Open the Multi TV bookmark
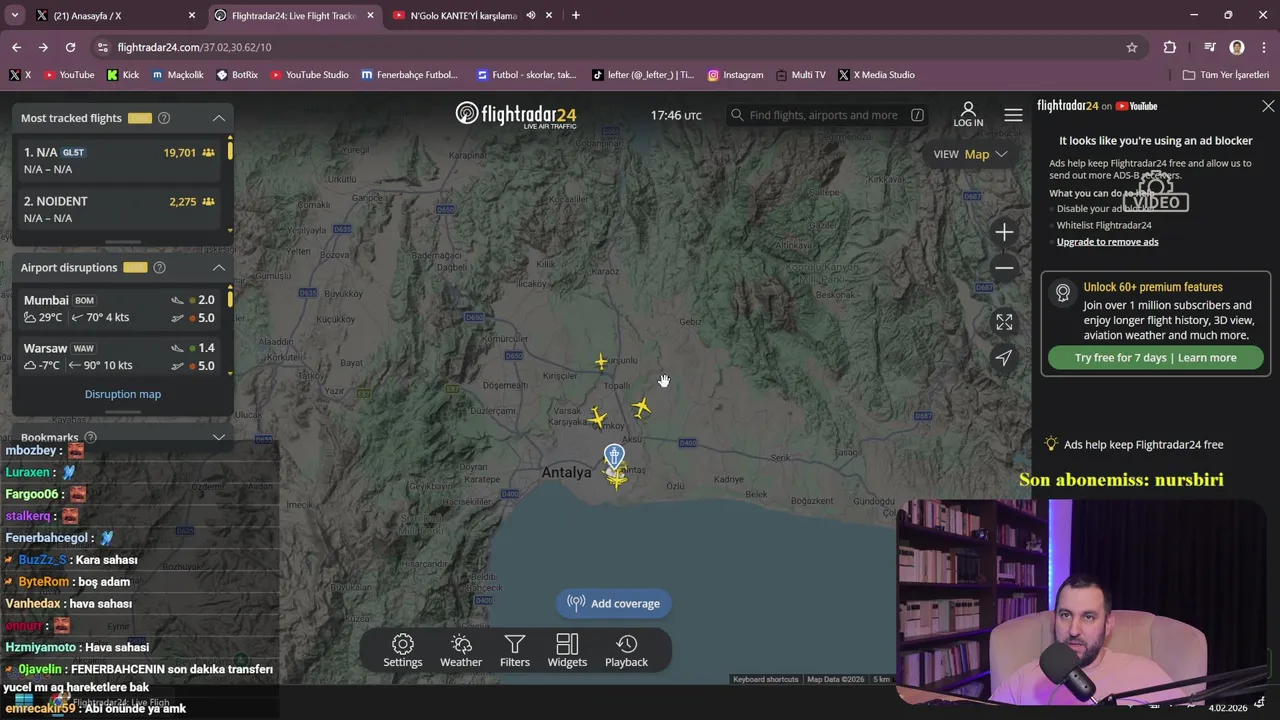This screenshot has height=720, width=1280. [x=800, y=75]
